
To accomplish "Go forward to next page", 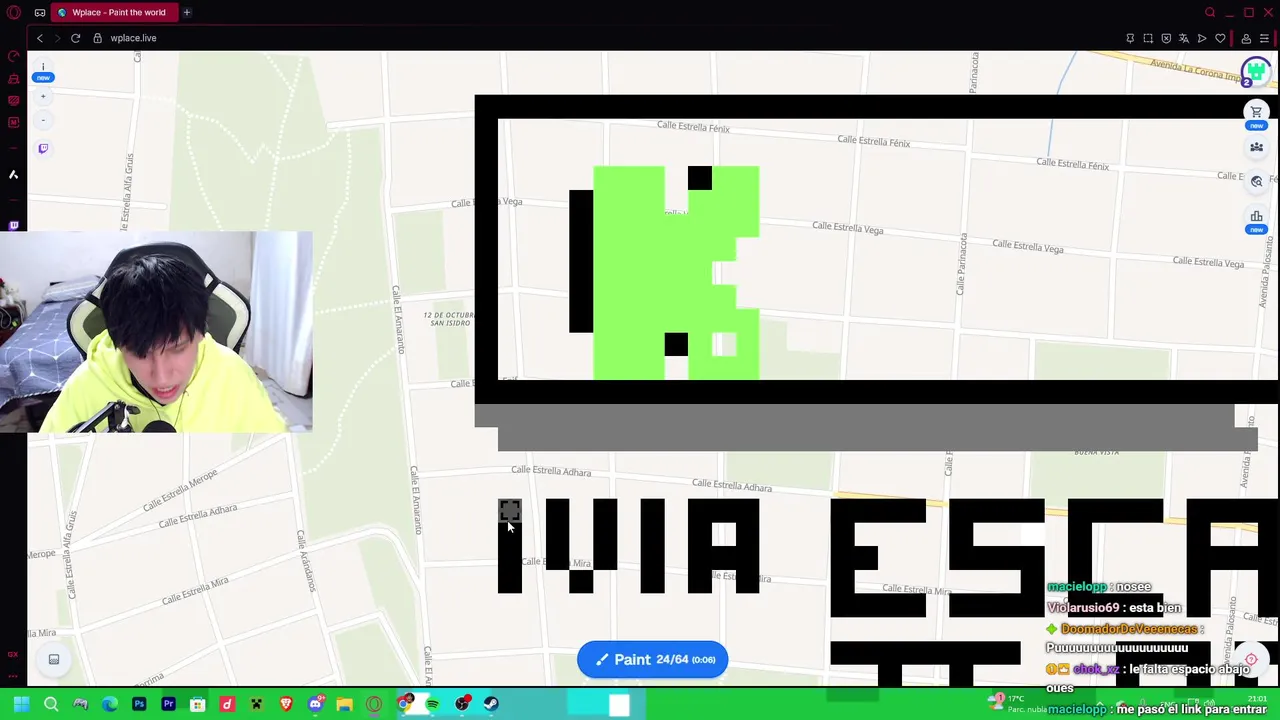I will tap(57, 38).
